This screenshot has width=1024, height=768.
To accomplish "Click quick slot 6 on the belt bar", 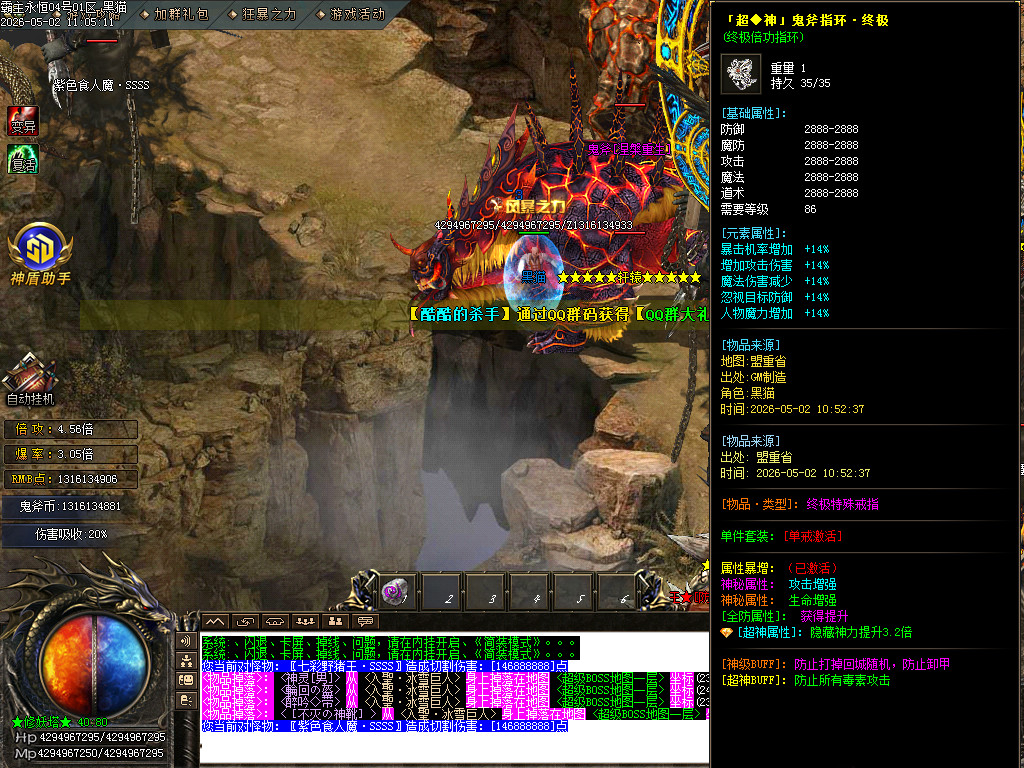I will 616,592.
